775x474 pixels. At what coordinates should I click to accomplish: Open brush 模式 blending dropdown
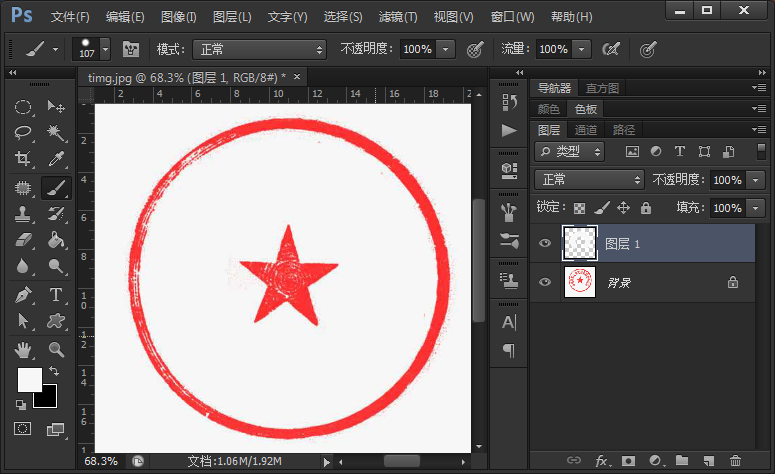(259, 49)
